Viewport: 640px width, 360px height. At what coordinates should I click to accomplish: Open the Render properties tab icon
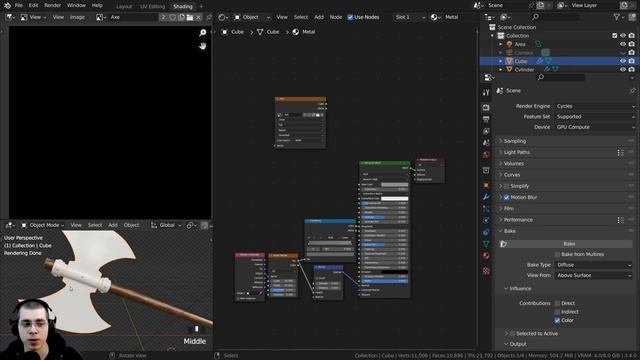(x=486, y=107)
